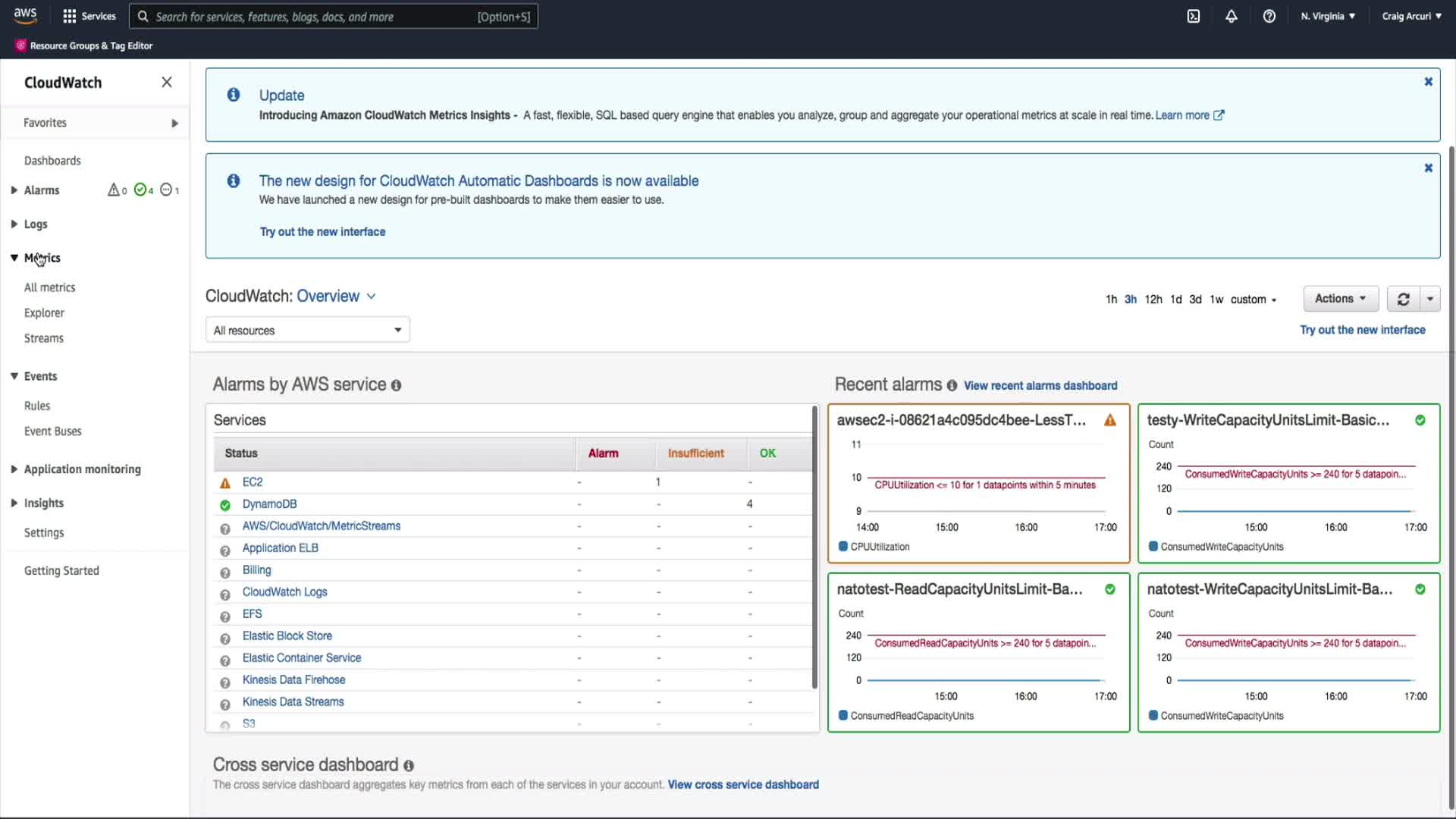
Task: Open Dashboards from the sidebar
Action: [x=52, y=161]
